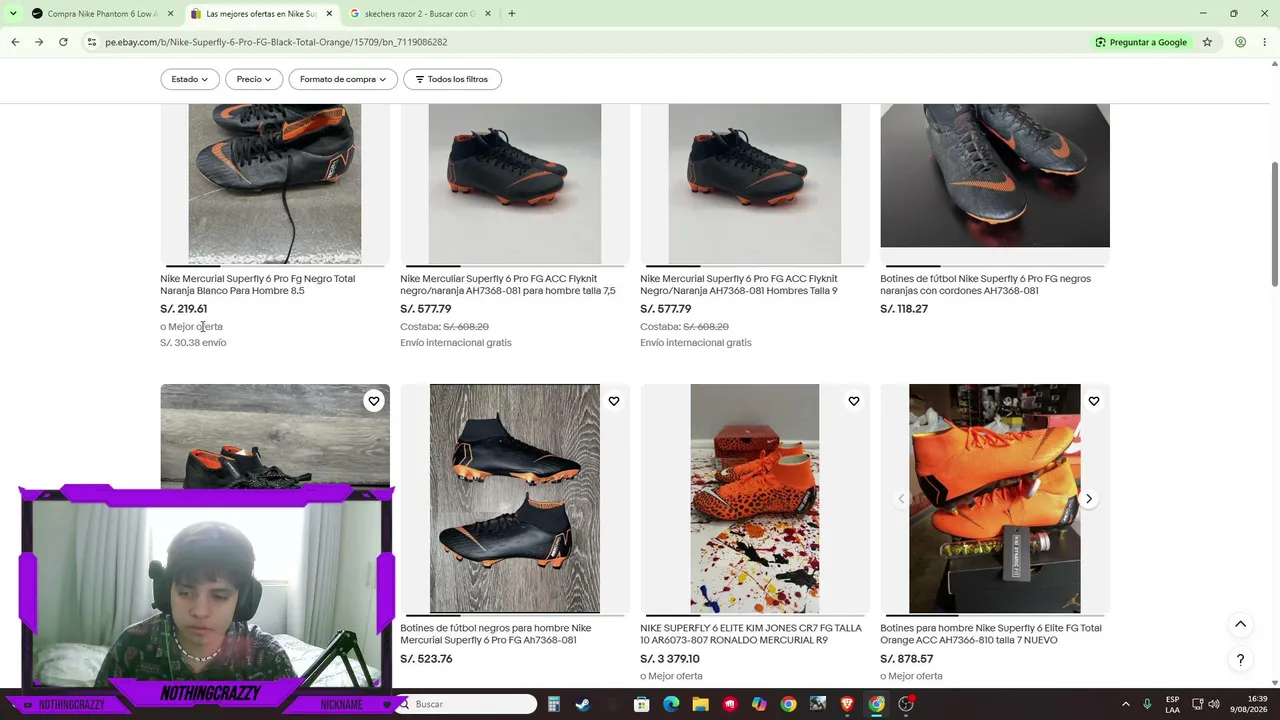This screenshot has height=720, width=1280.
Task: Click the S/. 219.61 price text
Action: pos(183,309)
